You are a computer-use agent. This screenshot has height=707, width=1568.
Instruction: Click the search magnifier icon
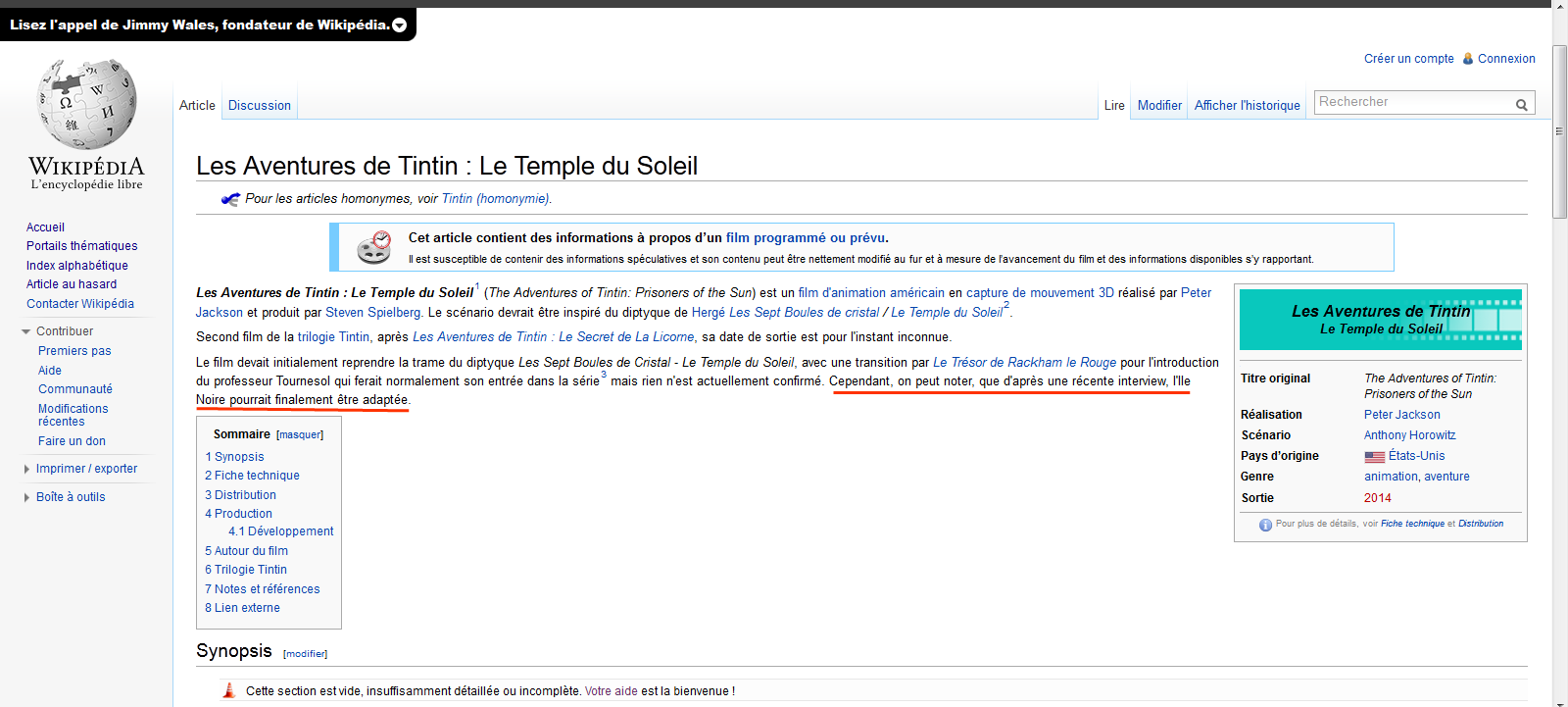click(x=1522, y=104)
